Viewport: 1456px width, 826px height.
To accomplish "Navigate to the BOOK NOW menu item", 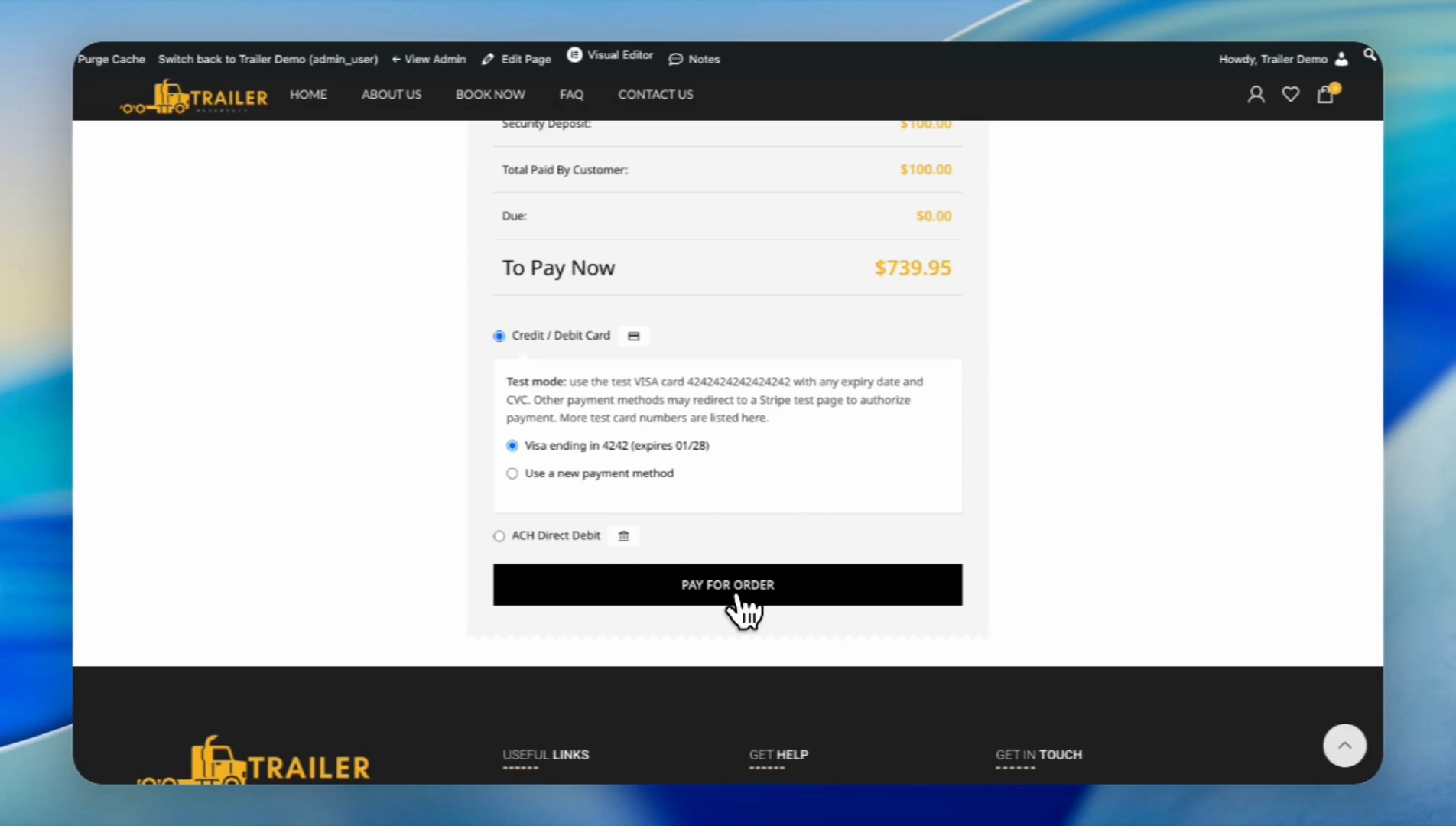I will coord(490,94).
